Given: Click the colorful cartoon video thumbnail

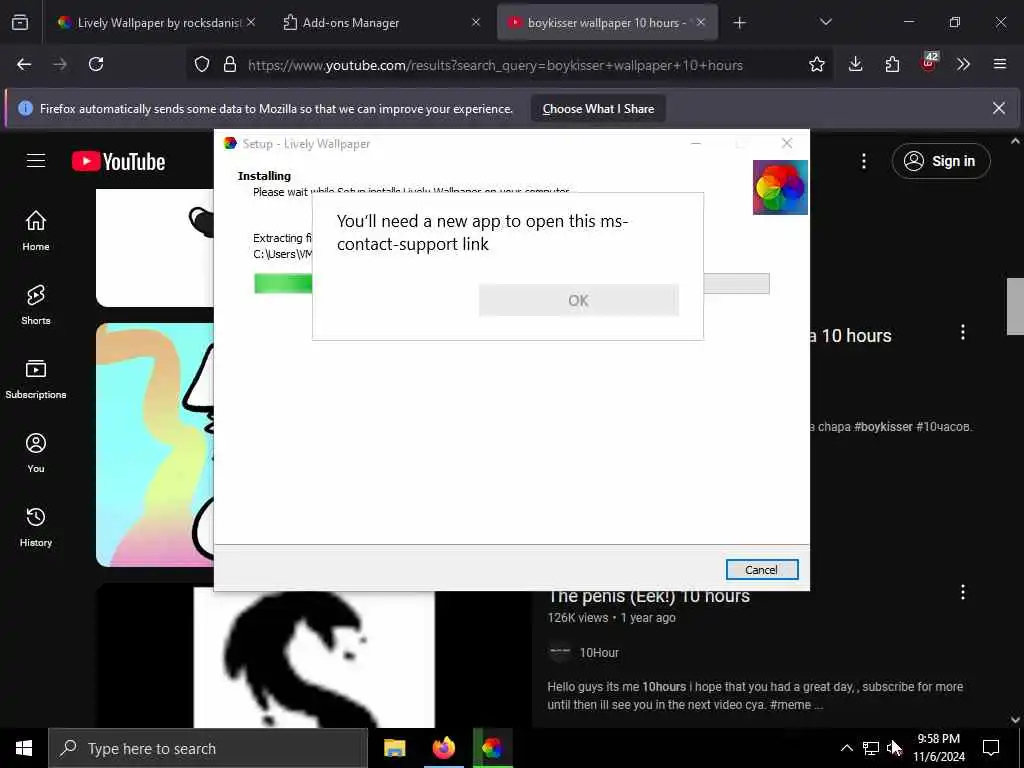Looking at the screenshot, I should (x=155, y=445).
